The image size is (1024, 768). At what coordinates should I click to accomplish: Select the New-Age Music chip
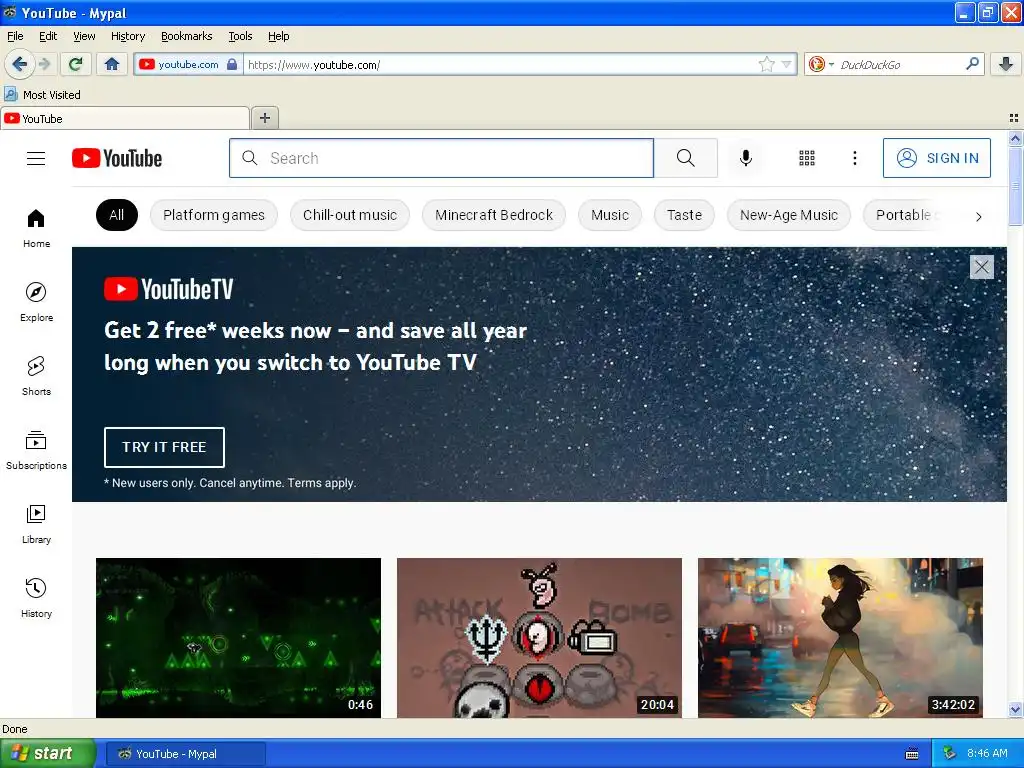pyautogui.click(x=788, y=215)
